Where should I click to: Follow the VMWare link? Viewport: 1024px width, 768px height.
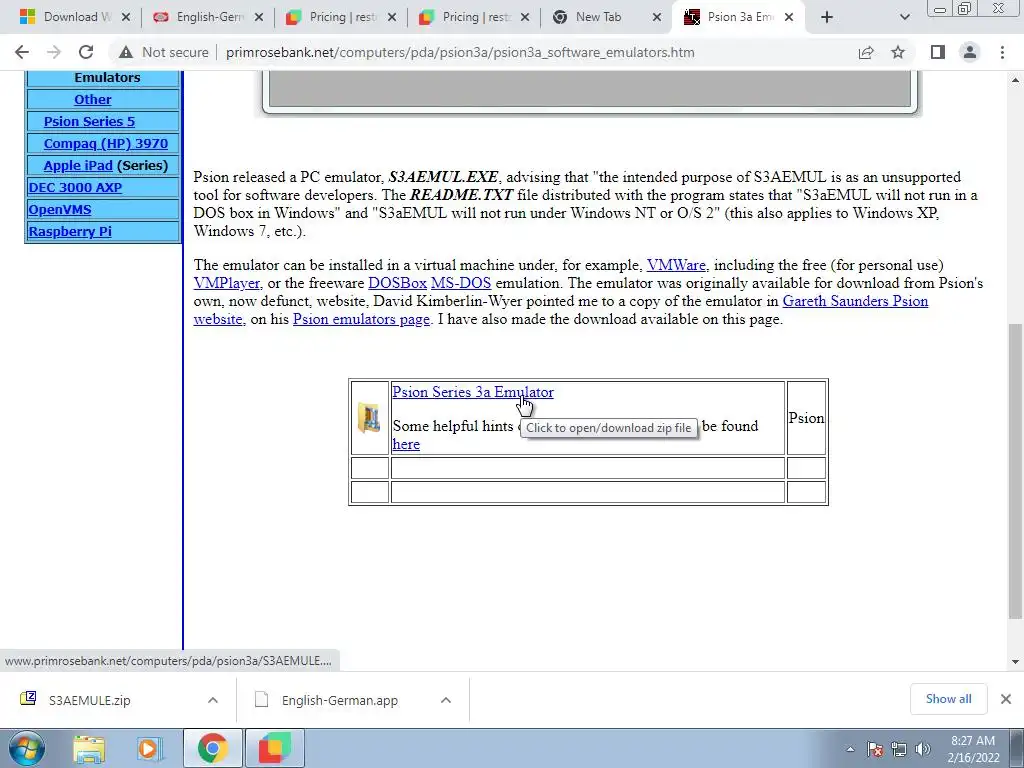coord(676,265)
